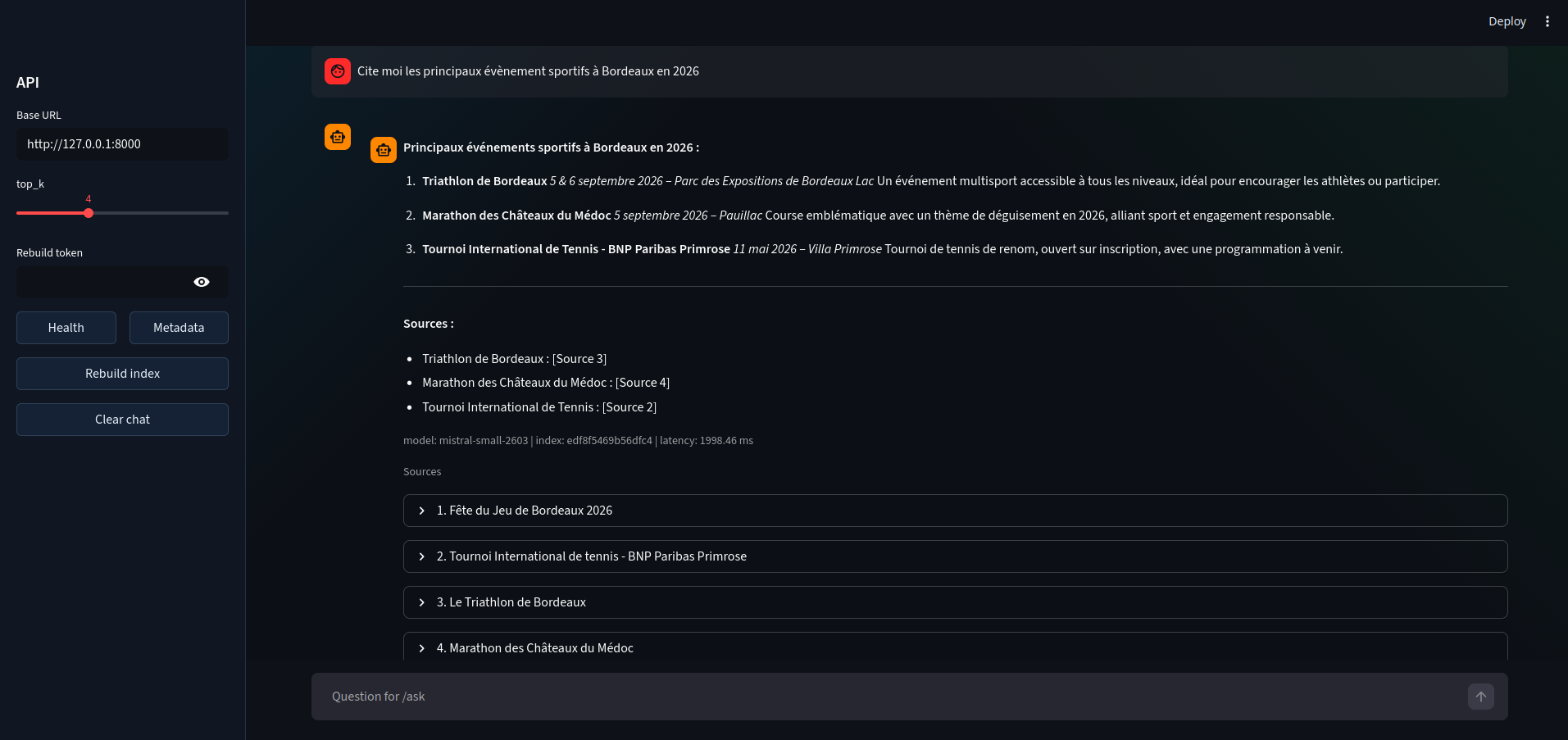
Task: Click the Metadata button
Action: [x=179, y=328]
